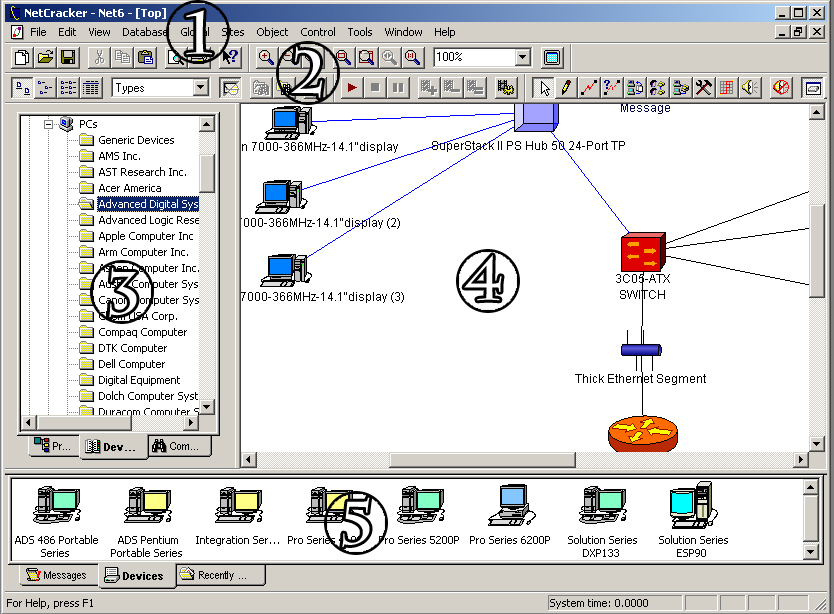Select the red Link devices tool

589,87
